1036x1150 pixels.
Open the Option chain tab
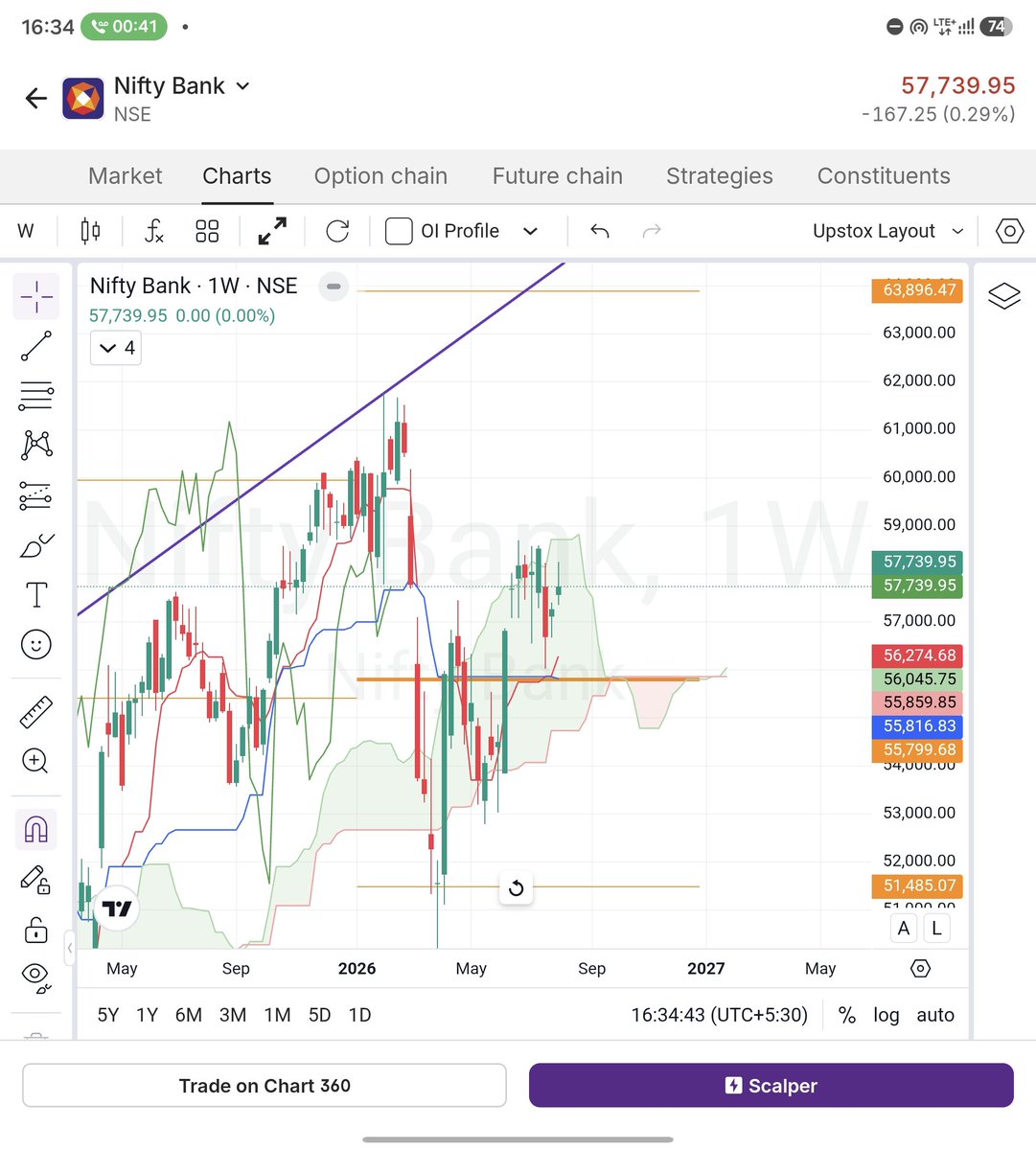click(380, 176)
